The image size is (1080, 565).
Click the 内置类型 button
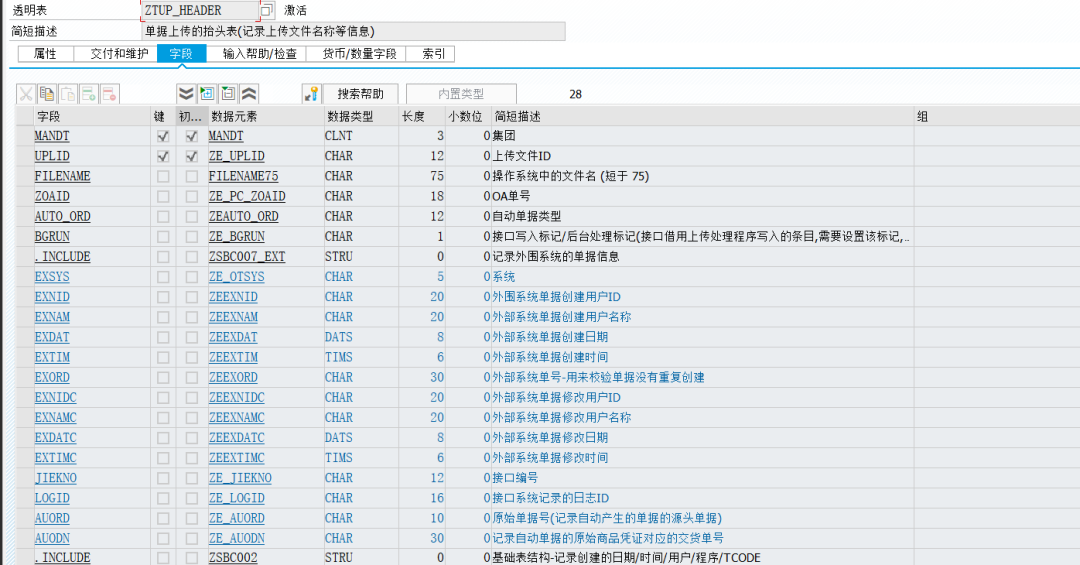(461, 94)
